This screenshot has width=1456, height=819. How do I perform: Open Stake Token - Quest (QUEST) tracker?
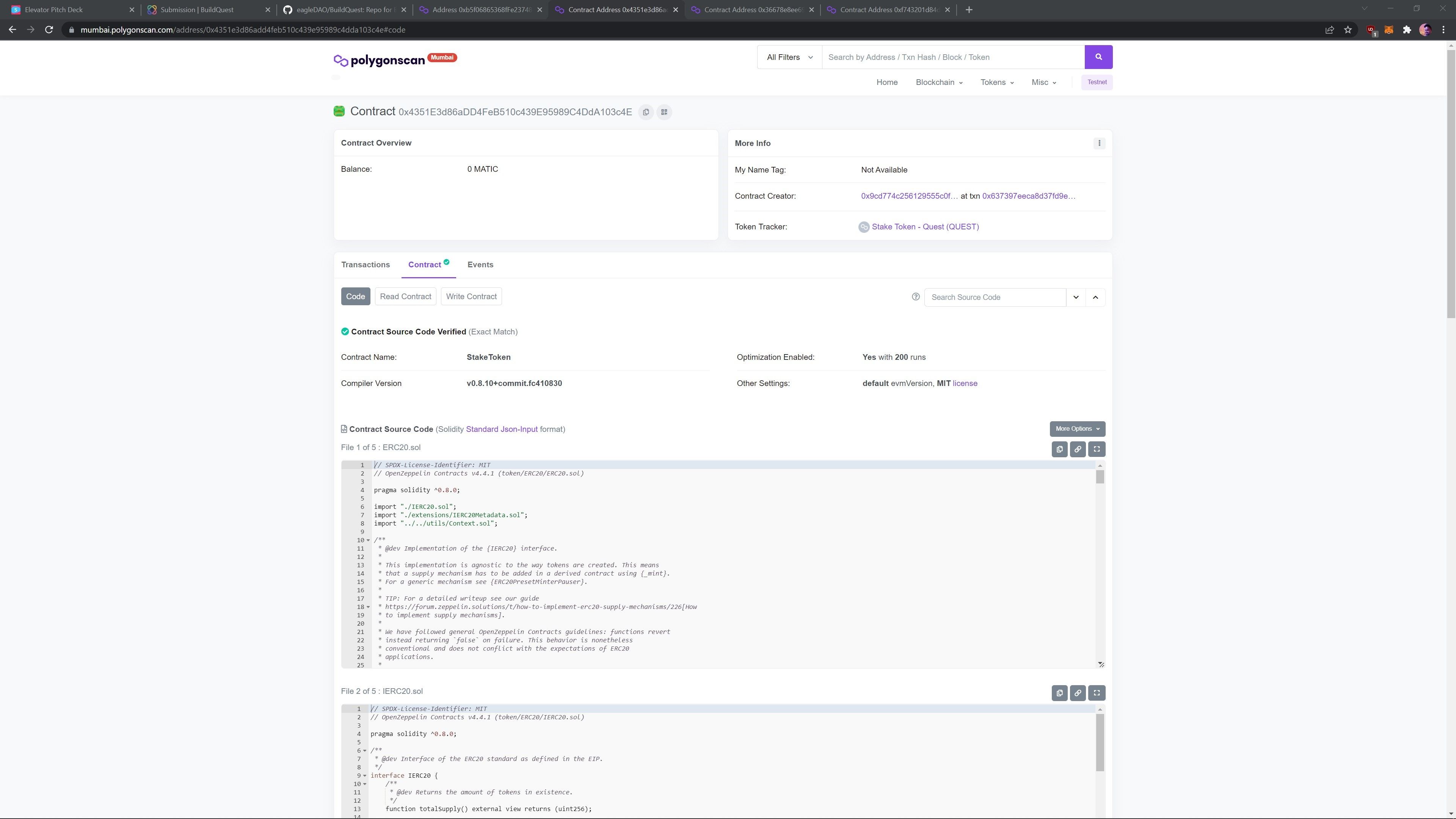(x=925, y=227)
